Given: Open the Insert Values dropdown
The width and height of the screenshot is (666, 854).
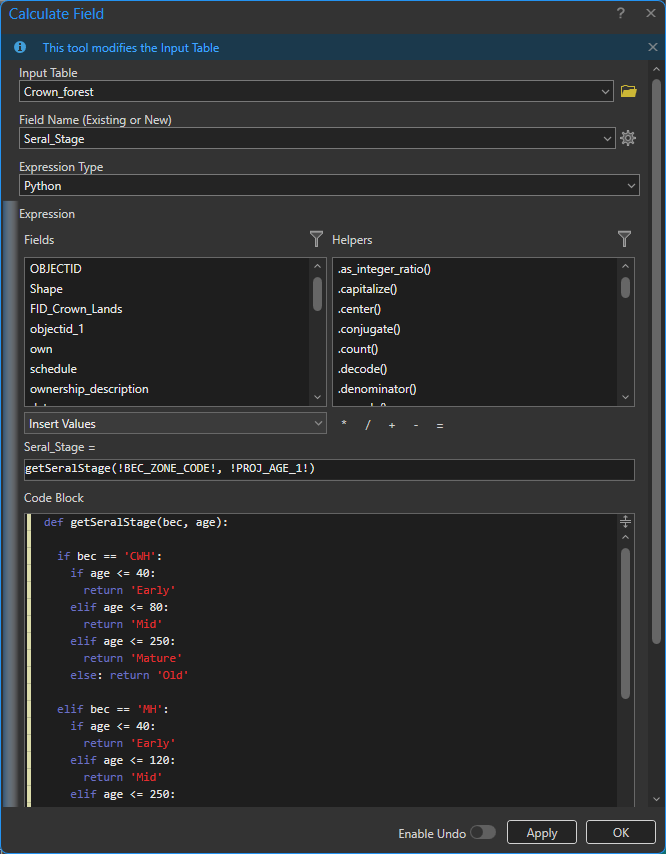Looking at the screenshot, I should [175, 423].
